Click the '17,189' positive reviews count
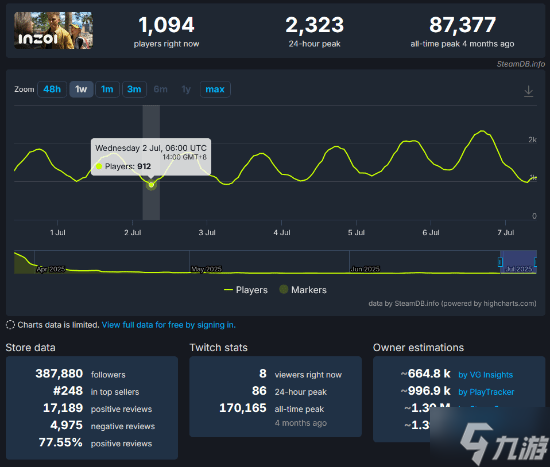The height and width of the screenshot is (467, 550). 63,408
